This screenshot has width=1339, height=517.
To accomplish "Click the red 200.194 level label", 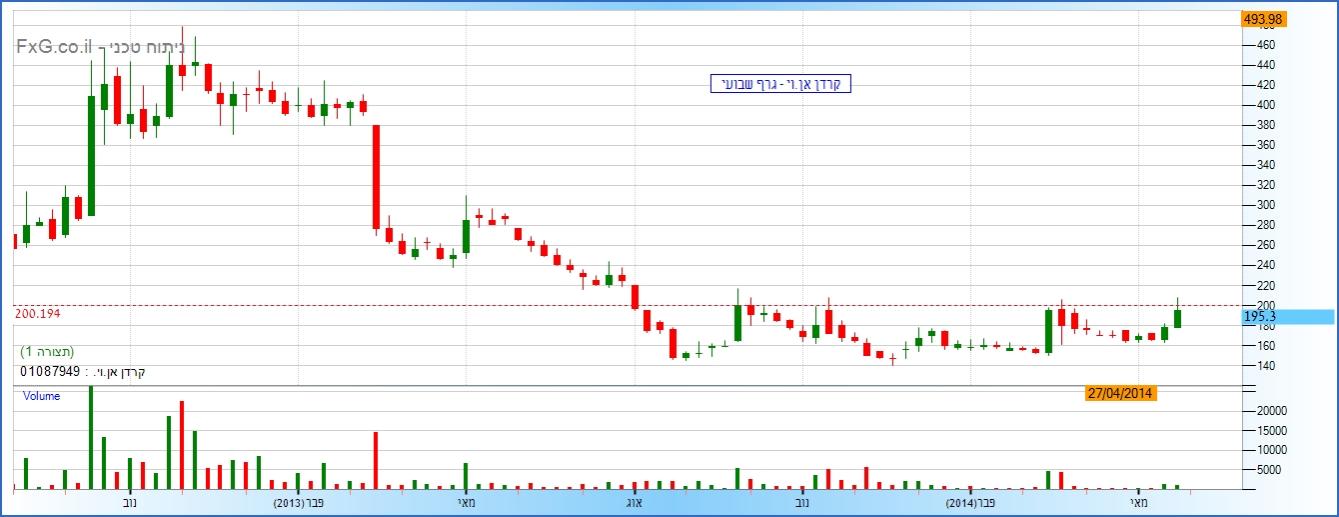I will click(39, 314).
